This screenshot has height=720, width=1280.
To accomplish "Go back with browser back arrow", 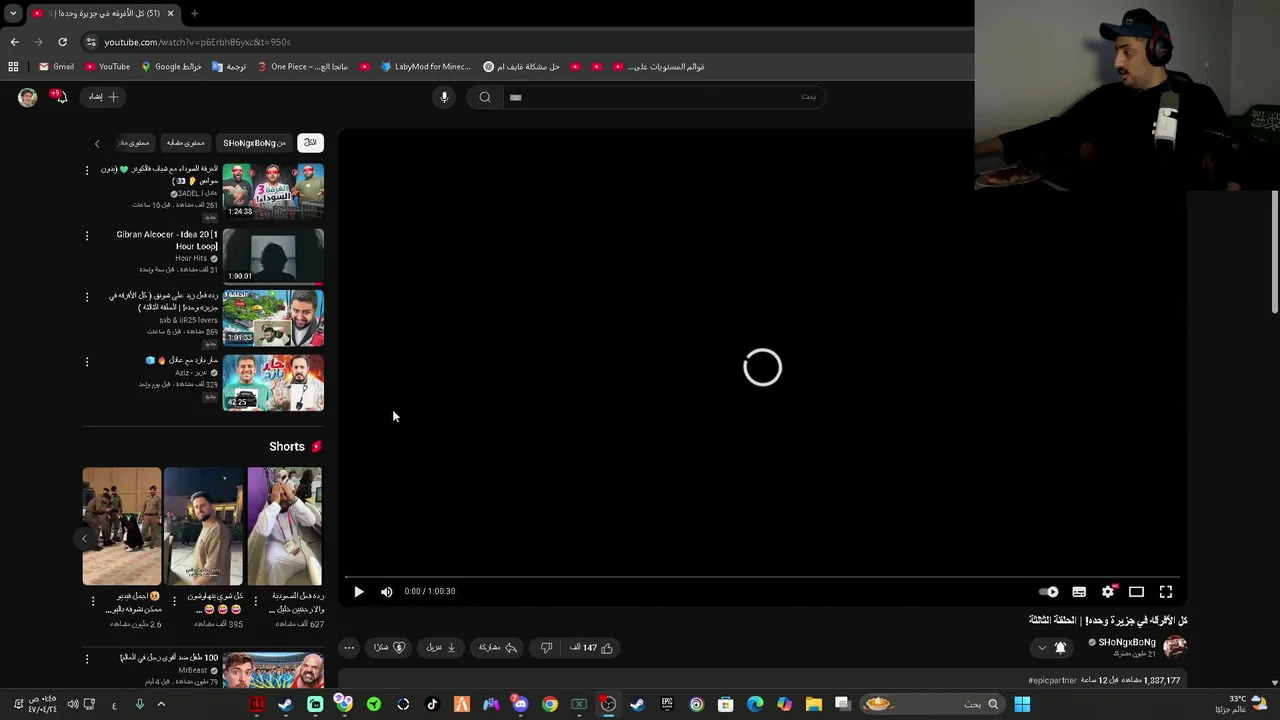I will pos(14,42).
